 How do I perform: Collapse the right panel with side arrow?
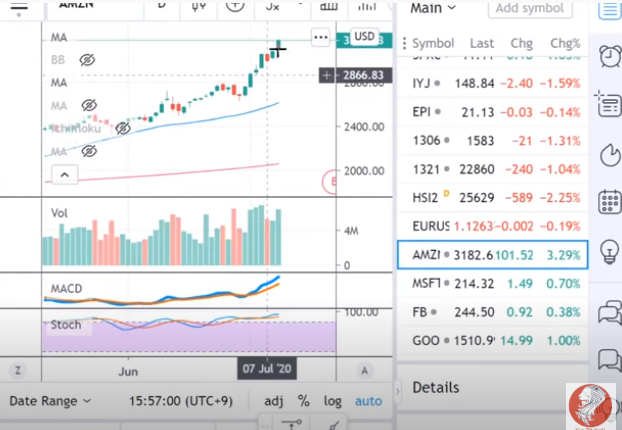point(398,392)
